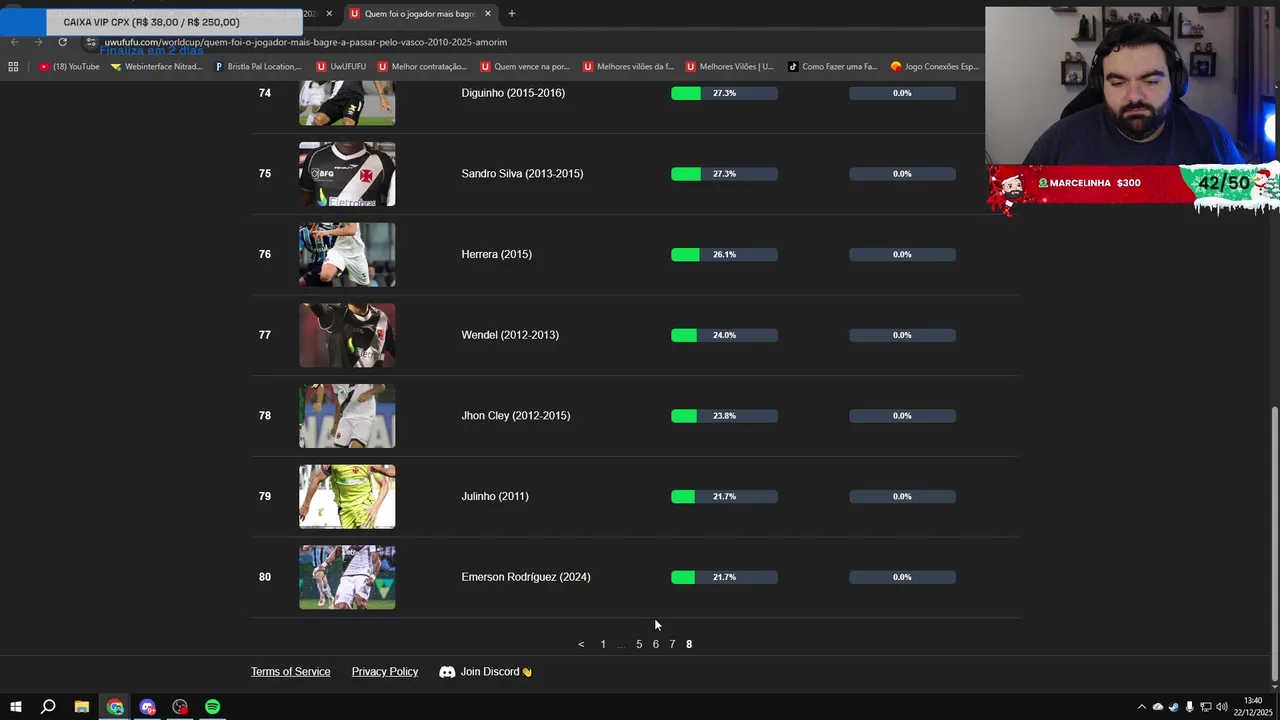The height and width of the screenshot is (720, 1280).
Task: Open the OBS icon in the taskbar
Action: pyautogui.click(x=180, y=707)
